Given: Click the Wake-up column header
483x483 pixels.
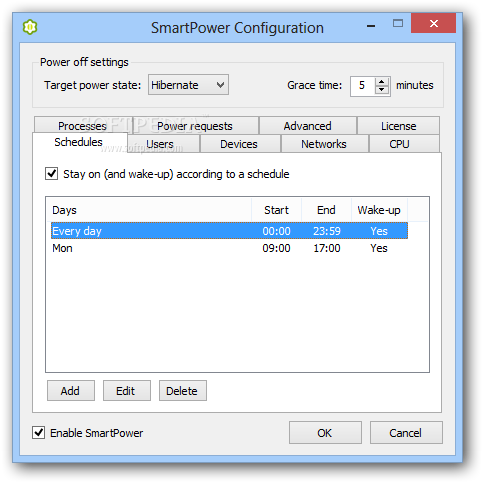Looking at the screenshot, I should 379,210.
